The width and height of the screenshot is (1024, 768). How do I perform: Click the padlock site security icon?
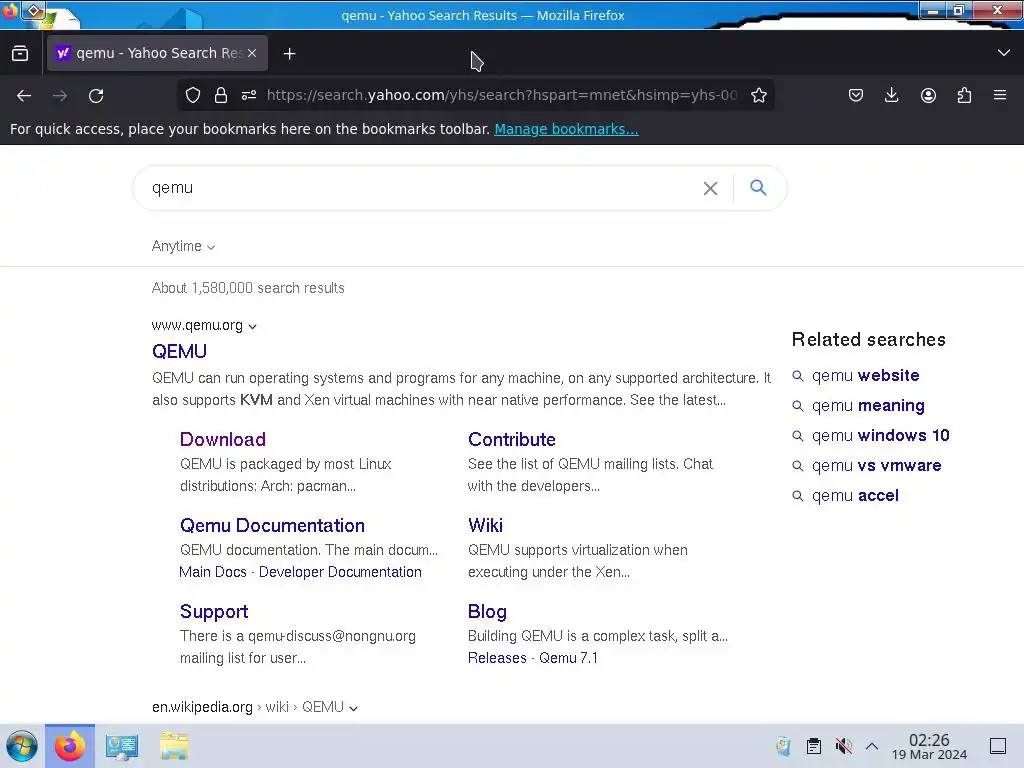pos(221,95)
